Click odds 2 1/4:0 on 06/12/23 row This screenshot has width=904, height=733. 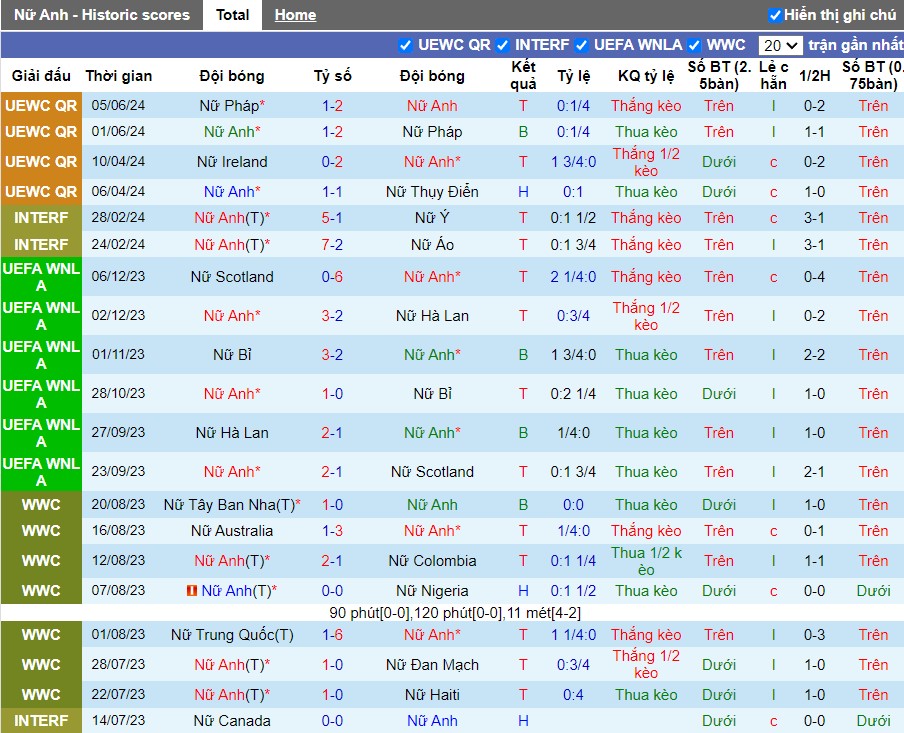click(573, 277)
